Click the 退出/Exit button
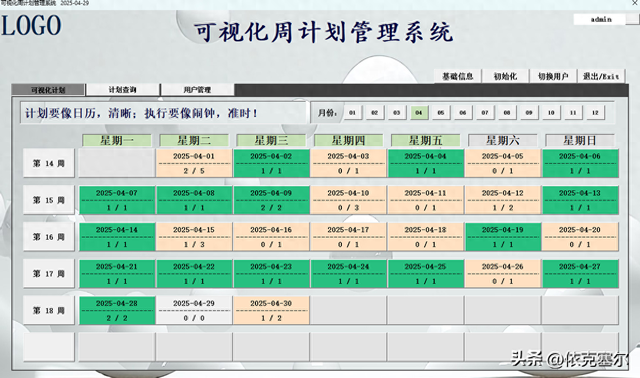640x378 pixels. coord(601,76)
